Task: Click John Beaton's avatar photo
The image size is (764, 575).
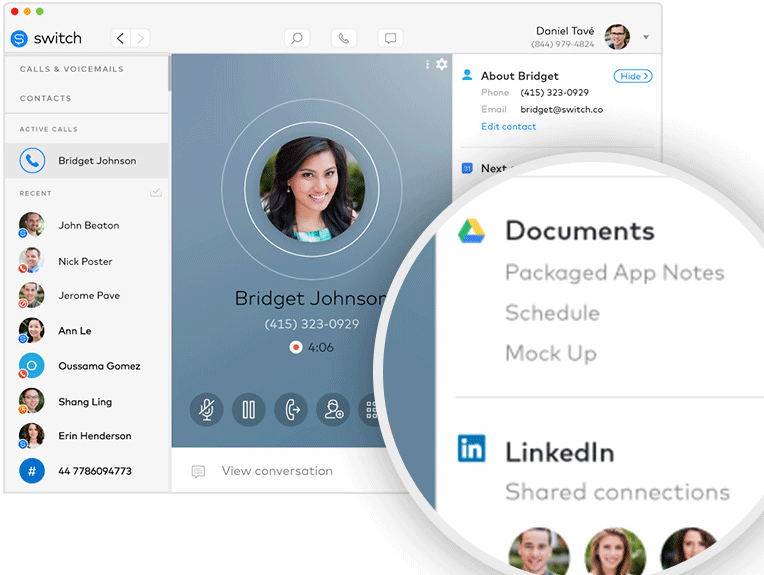Action: [x=32, y=225]
